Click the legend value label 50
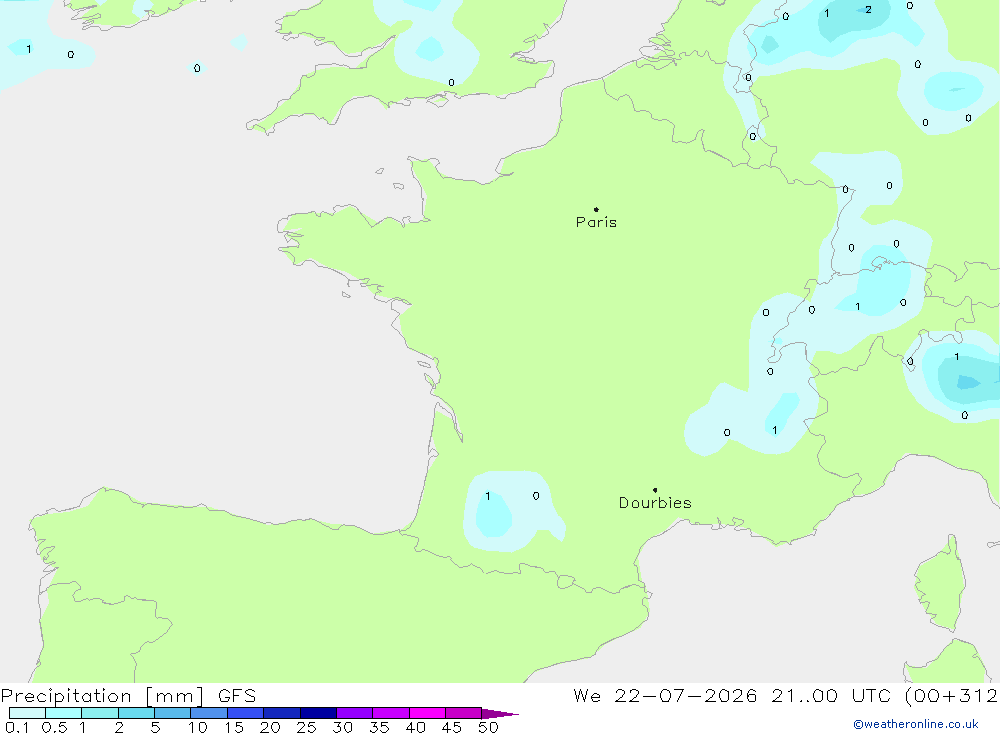Image resolution: width=1000 pixels, height=733 pixels. coord(489,727)
